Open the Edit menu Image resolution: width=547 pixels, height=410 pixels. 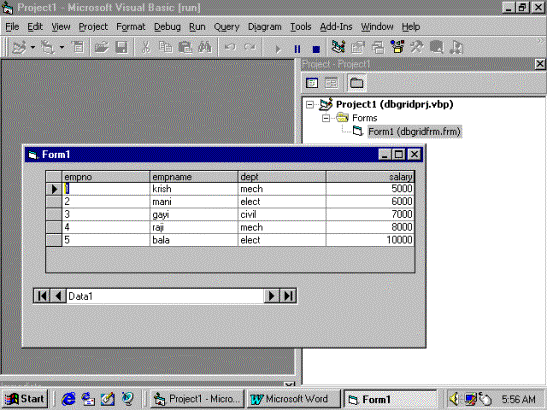pos(35,27)
